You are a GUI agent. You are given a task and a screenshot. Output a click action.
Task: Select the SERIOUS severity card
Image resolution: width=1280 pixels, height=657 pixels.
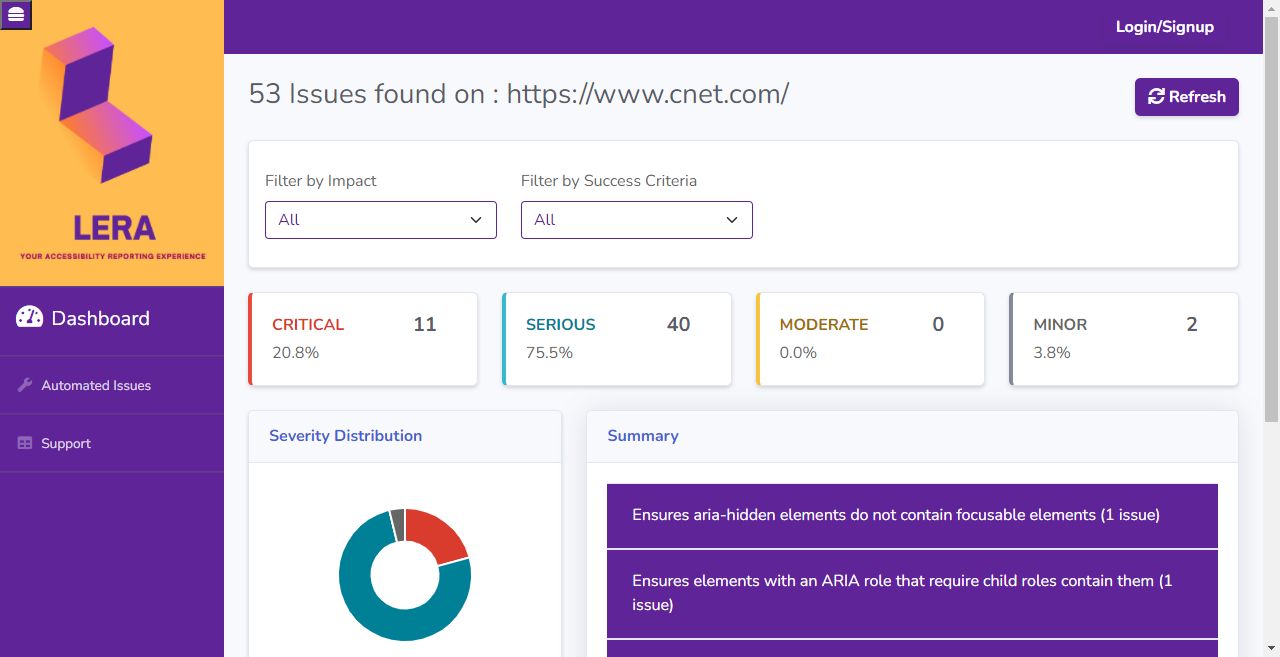[x=616, y=338]
